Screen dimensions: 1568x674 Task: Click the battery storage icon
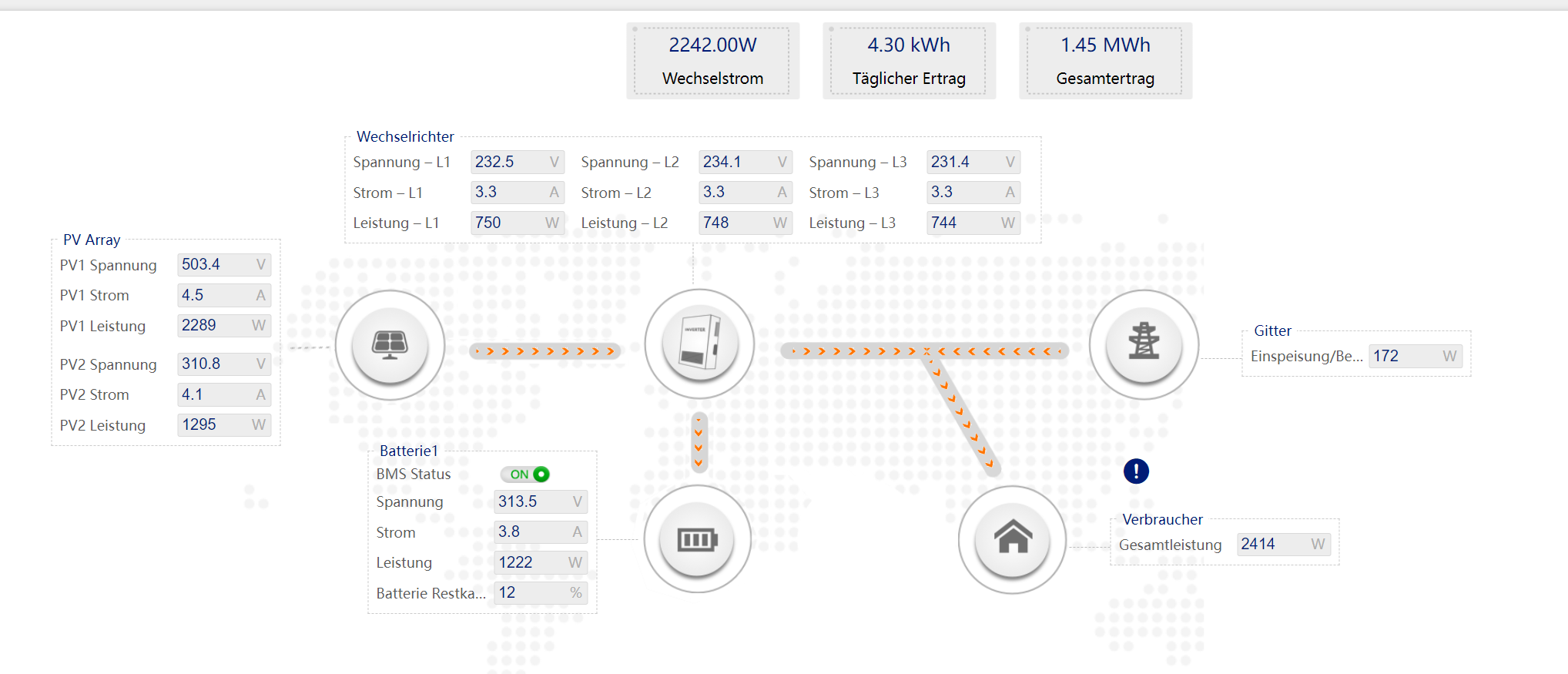697,539
